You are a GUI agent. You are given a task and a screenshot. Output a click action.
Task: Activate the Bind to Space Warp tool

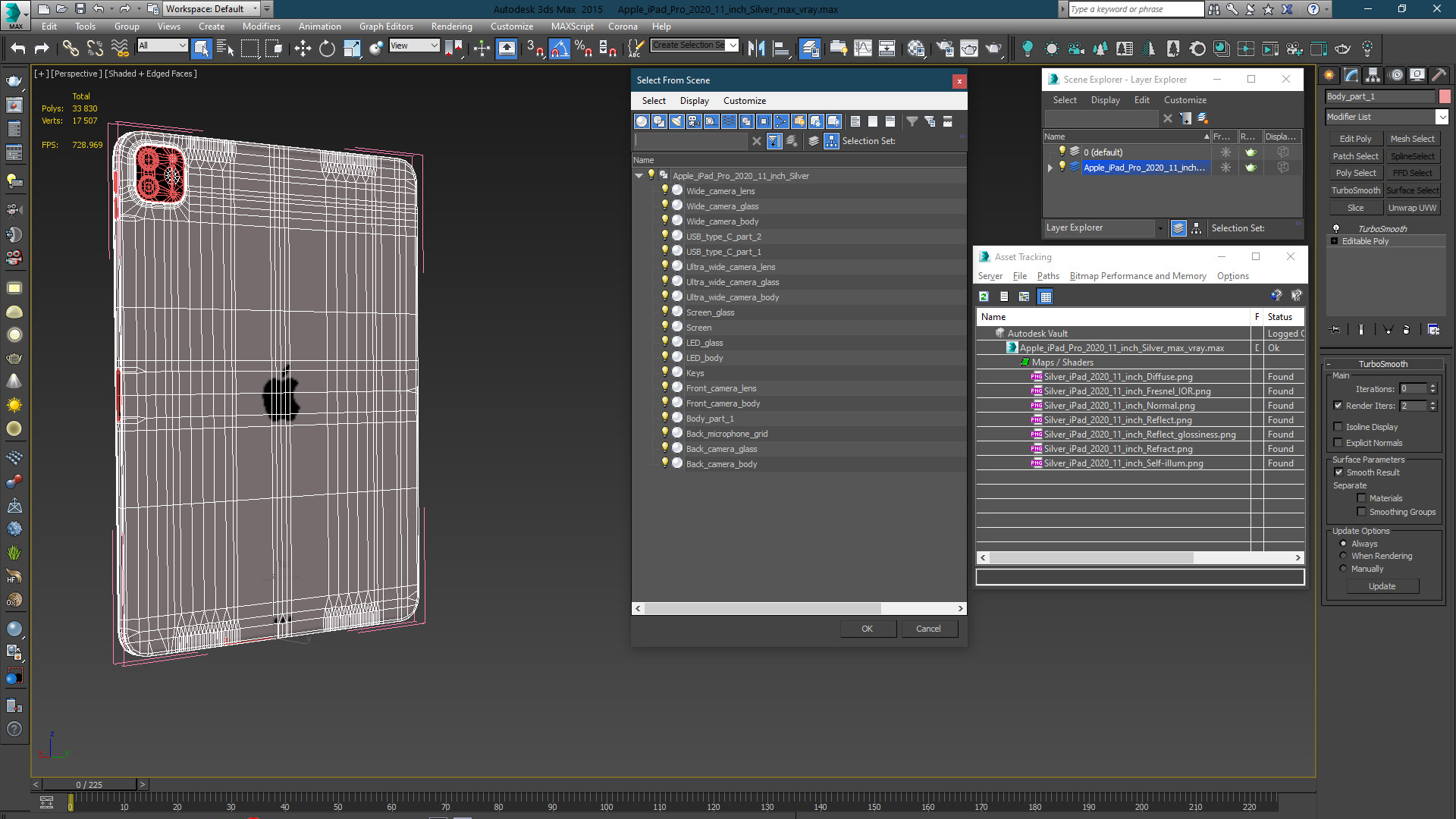[120, 49]
